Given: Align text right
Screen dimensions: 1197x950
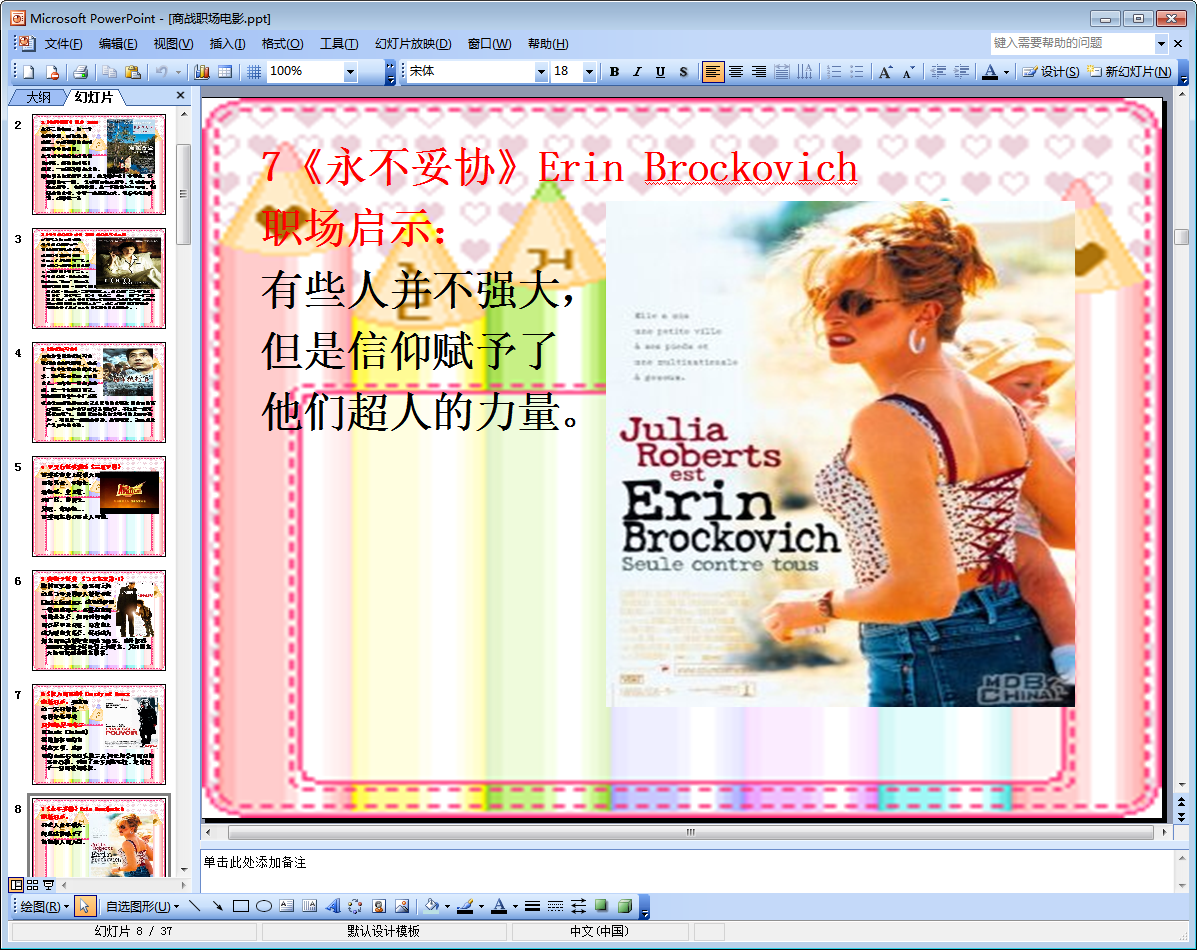Looking at the screenshot, I should 759,72.
